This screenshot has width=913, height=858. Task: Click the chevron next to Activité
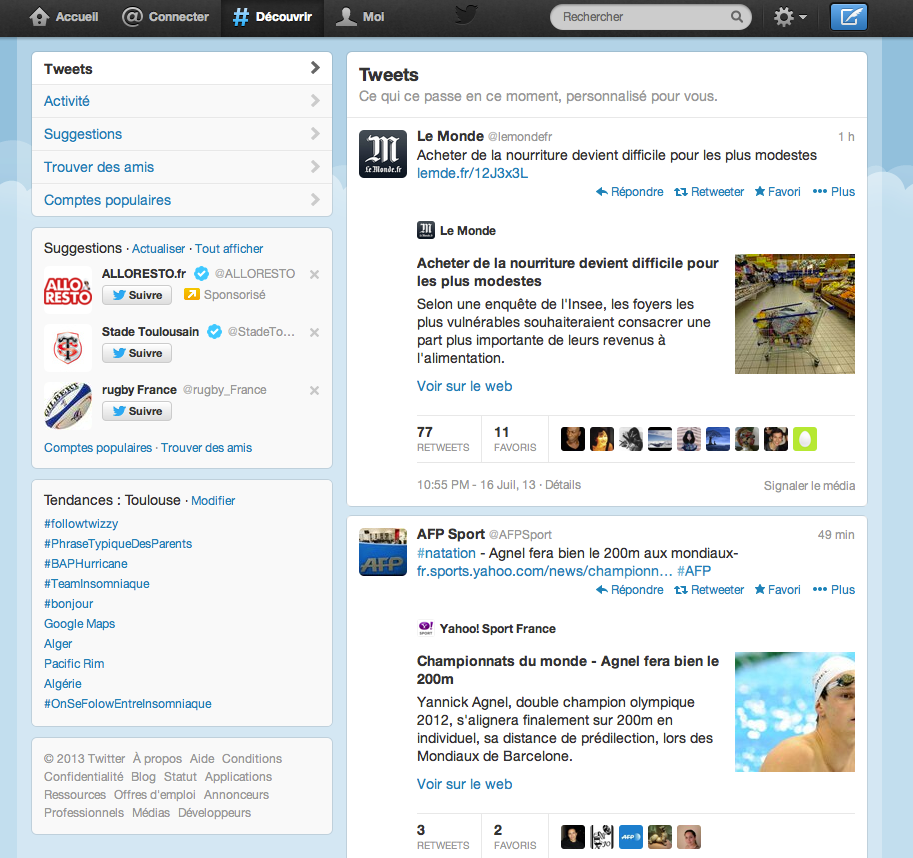click(315, 101)
